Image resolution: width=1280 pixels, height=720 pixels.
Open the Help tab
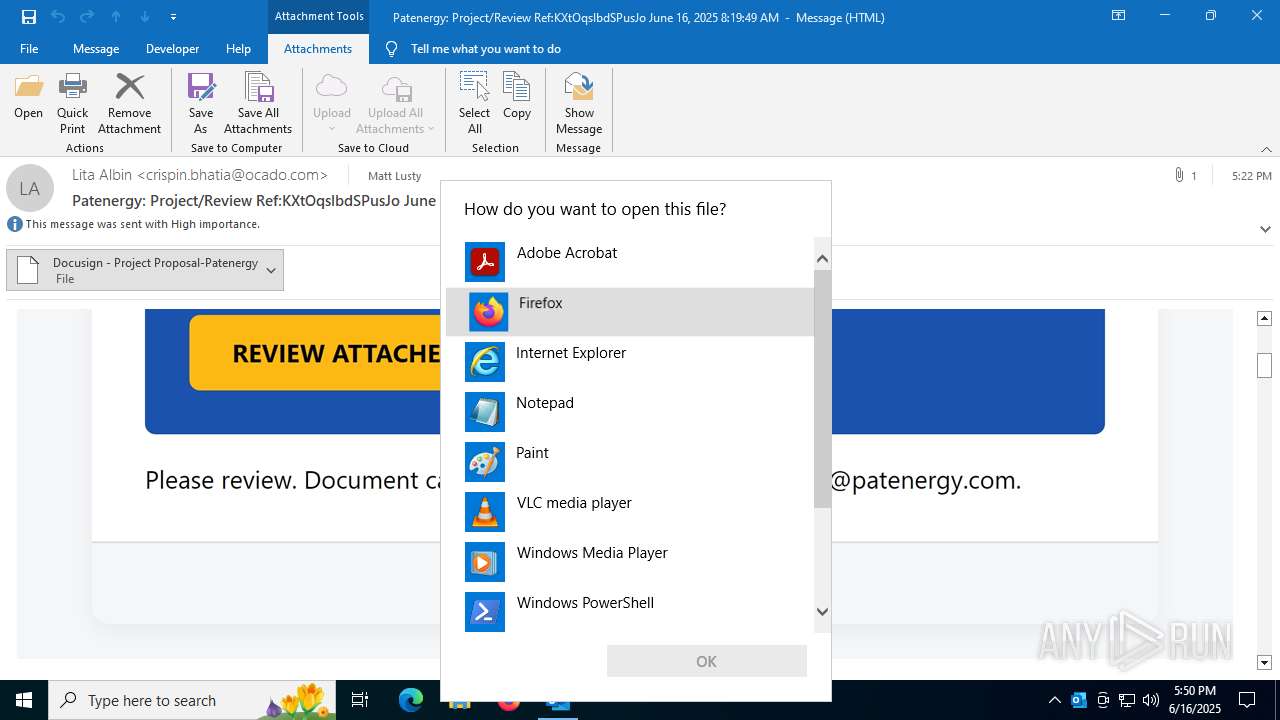[x=238, y=49]
